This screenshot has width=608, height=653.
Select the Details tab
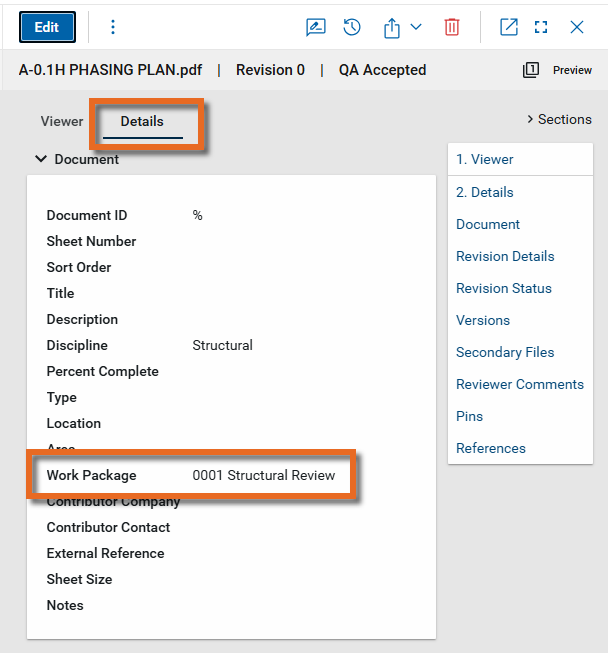(142, 121)
